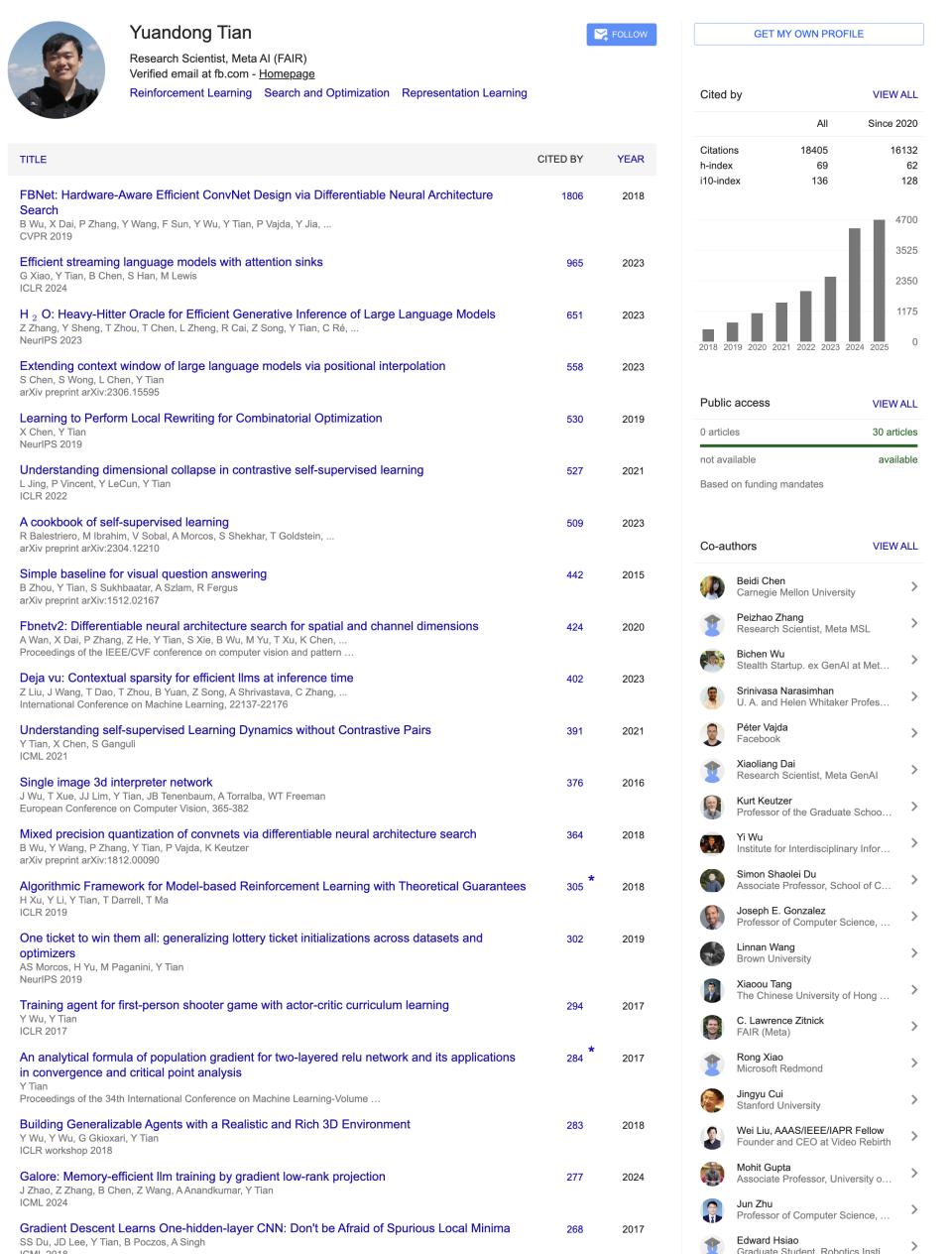The image size is (952, 1254).
Task: Click the asterisk next to 305 citations
Action: click(x=592, y=880)
